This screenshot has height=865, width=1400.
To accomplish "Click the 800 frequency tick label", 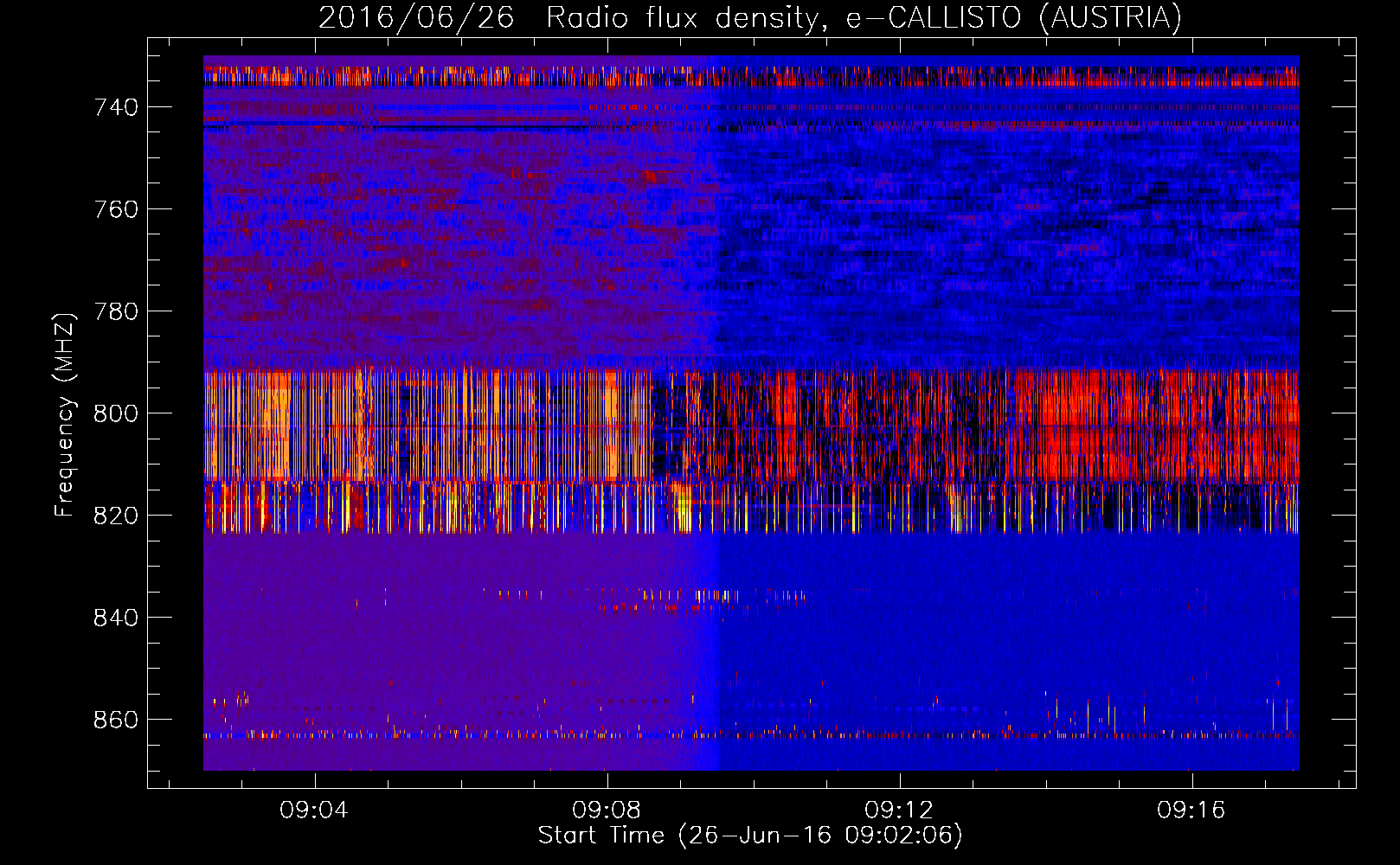I will tap(116, 413).
